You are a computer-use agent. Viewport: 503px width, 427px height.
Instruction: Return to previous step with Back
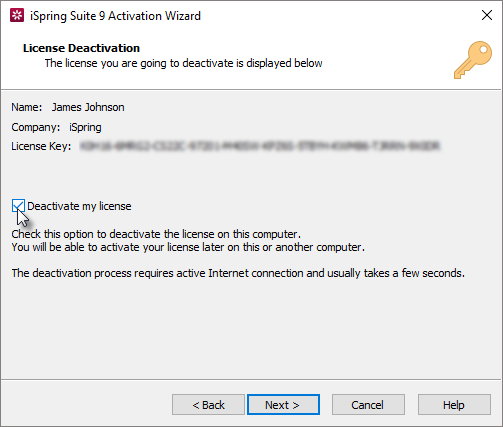click(208, 405)
